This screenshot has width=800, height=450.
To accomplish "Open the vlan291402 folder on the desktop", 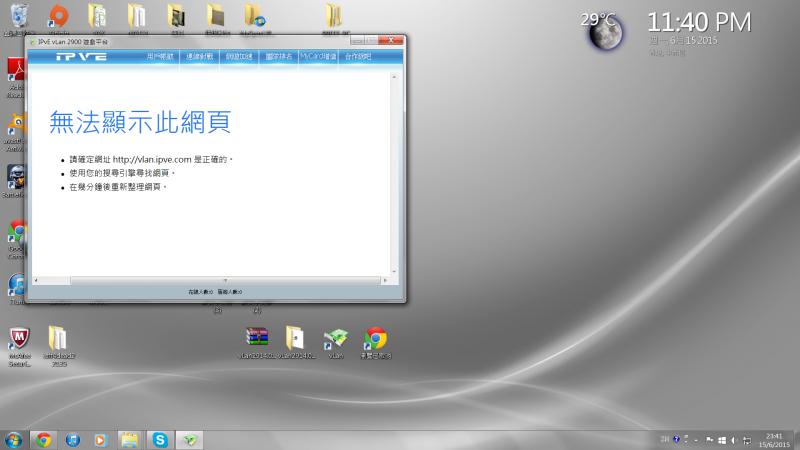I will pos(295,343).
